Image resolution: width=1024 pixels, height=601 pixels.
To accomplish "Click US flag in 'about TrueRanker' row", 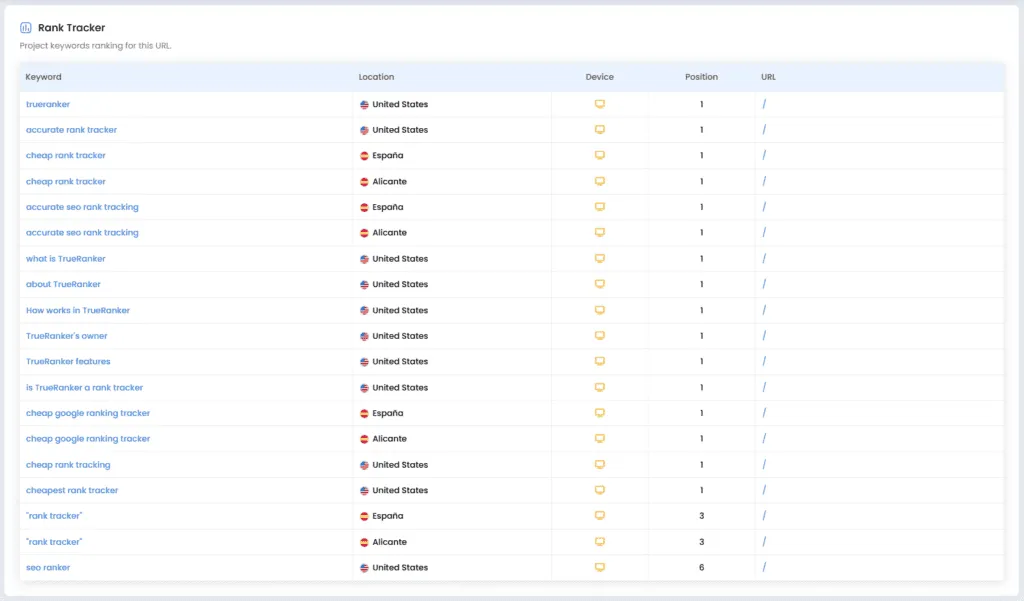I will [364, 285].
